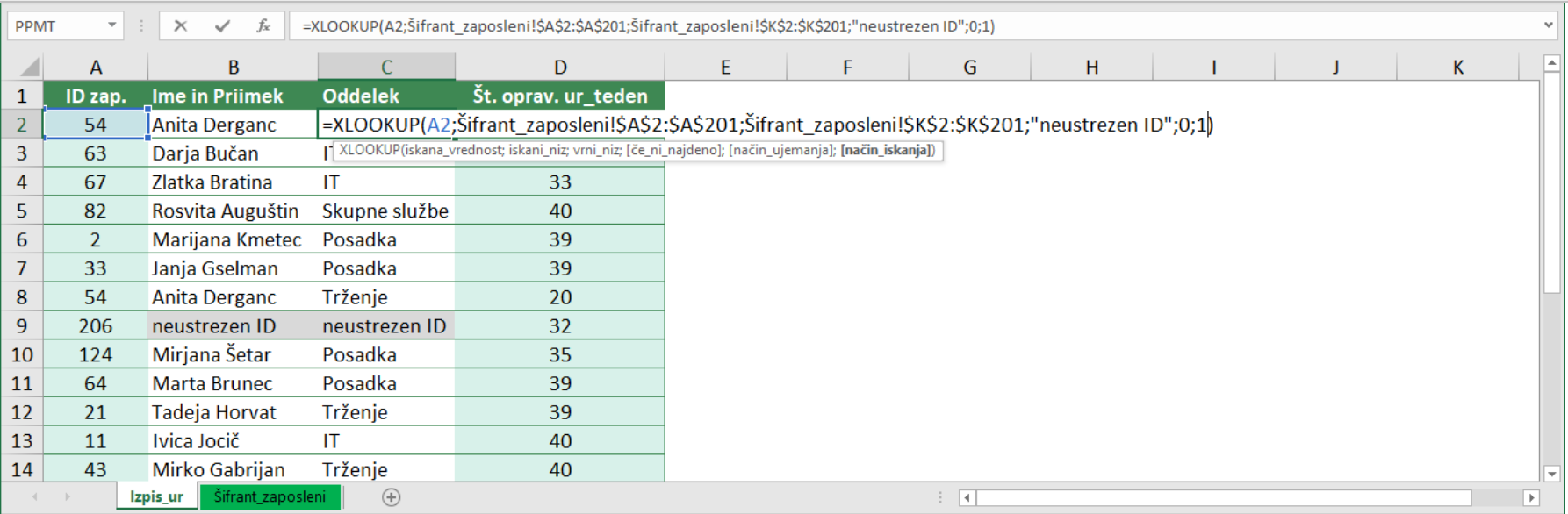This screenshot has width=1568, height=514.
Task: Click horizontal scrollbar left arrow
Action: pyautogui.click(x=967, y=497)
